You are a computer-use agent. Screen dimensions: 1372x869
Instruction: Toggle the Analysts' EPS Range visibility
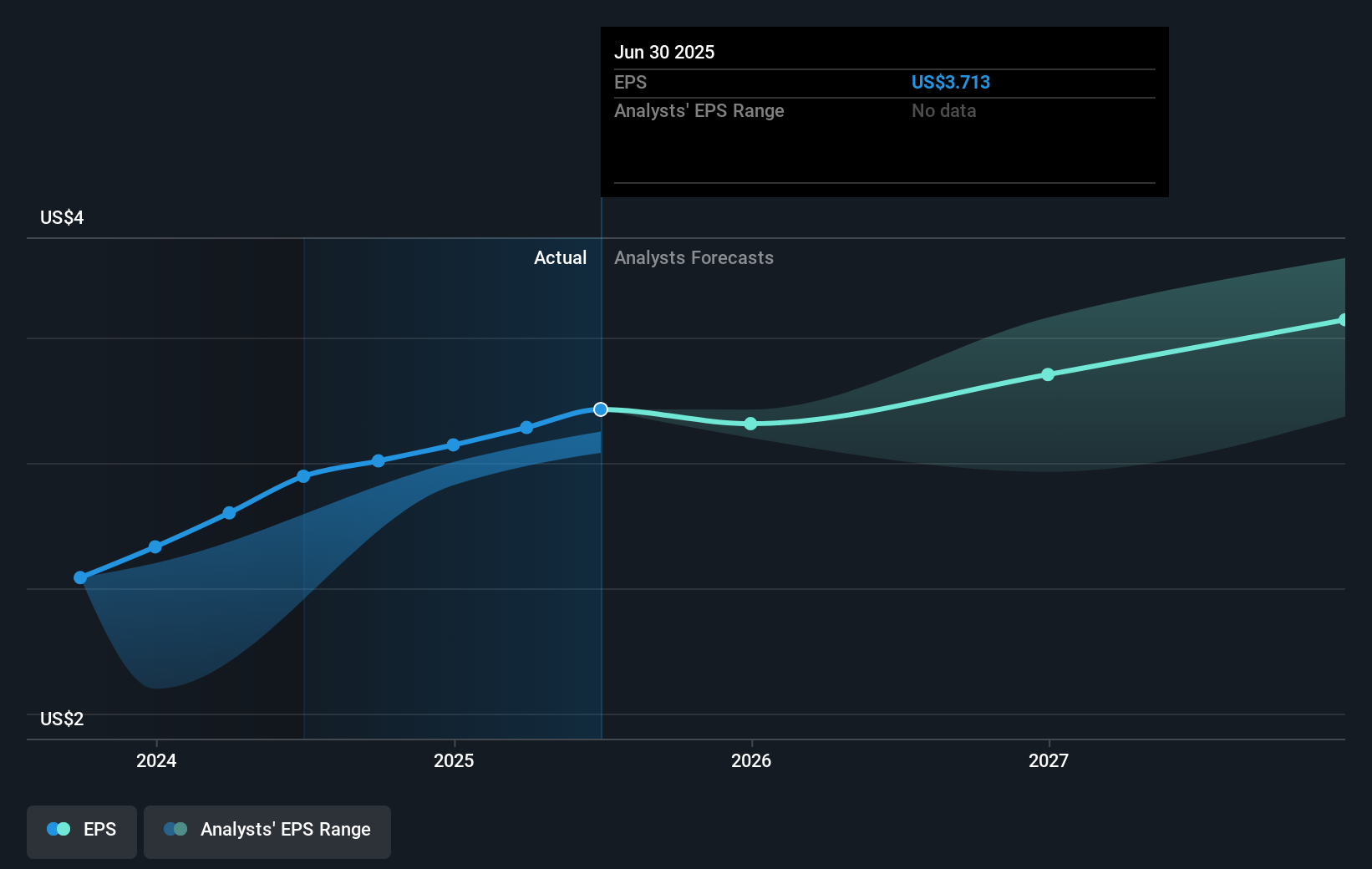(x=267, y=829)
